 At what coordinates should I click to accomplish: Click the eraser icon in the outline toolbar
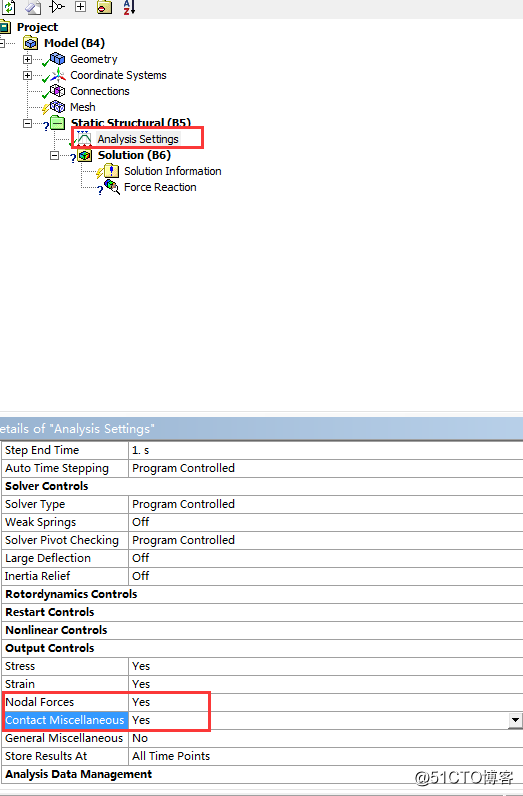click(x=33, y=7)
